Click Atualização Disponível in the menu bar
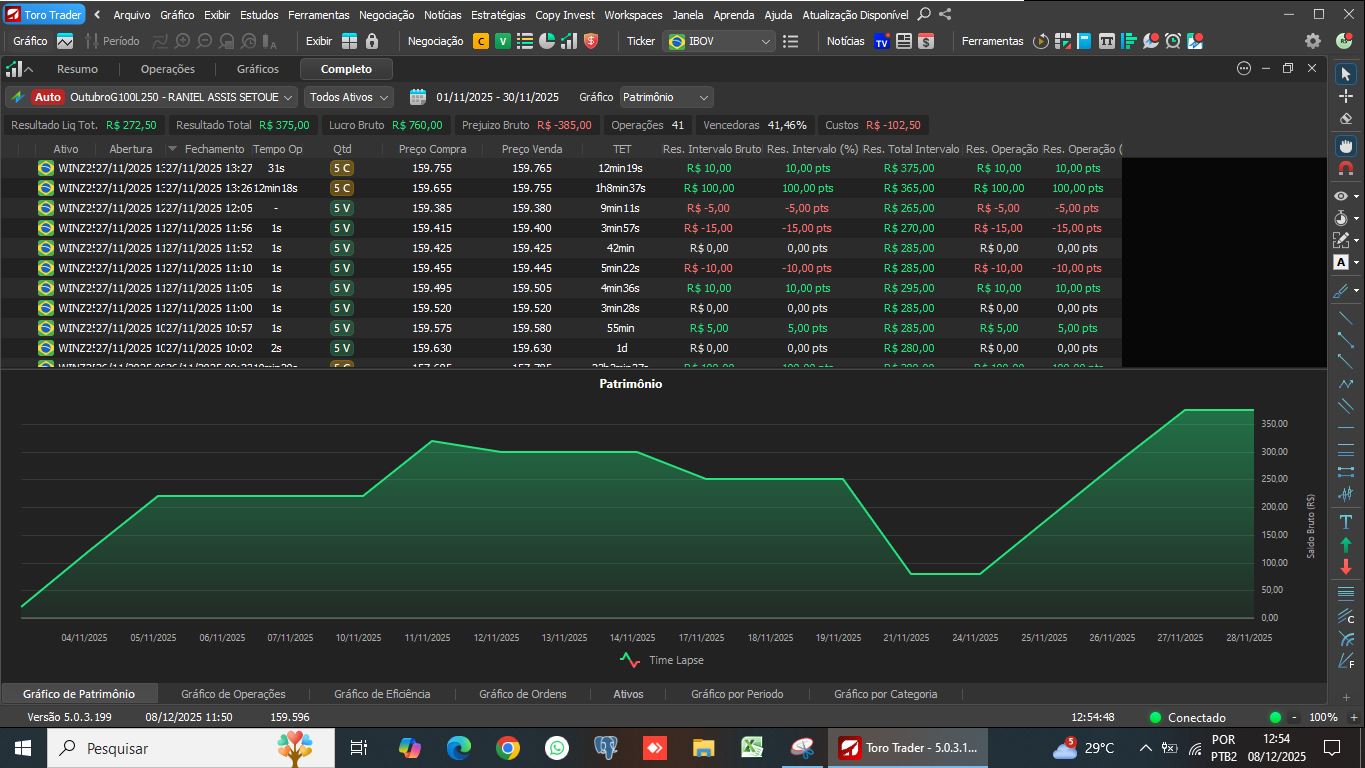 [855, 15]
